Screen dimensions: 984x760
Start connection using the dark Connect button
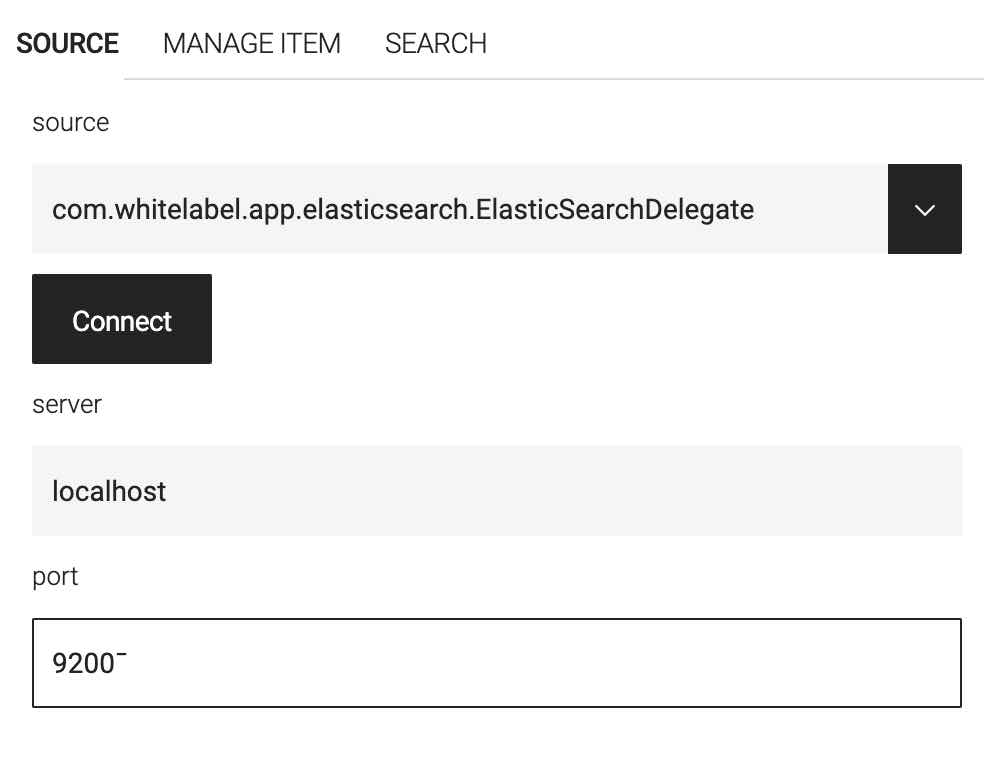(x=122, y=319)
